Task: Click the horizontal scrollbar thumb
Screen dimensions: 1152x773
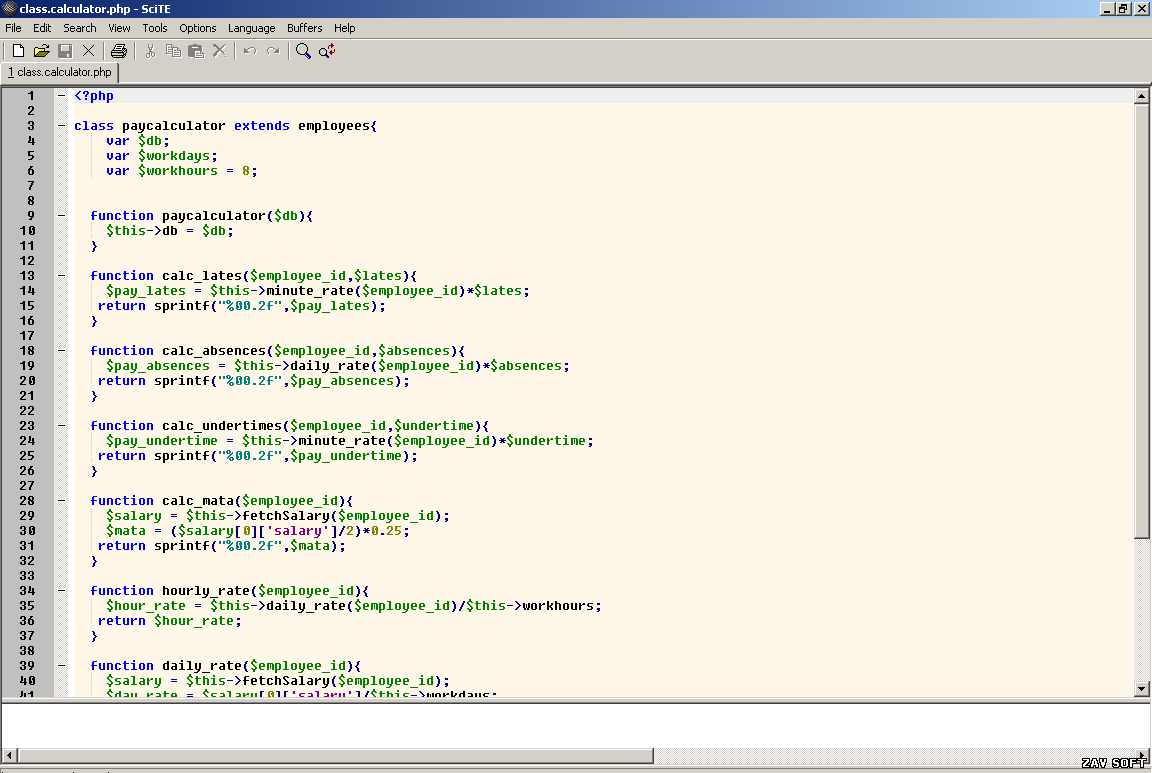Action: 335,755
